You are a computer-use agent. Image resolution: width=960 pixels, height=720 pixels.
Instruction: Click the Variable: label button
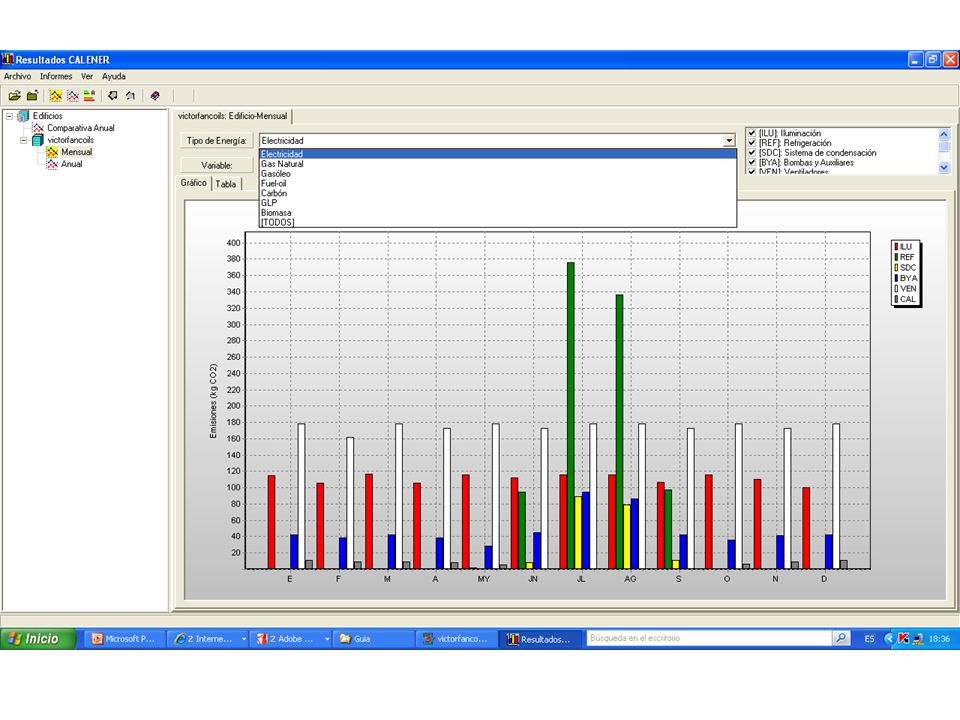217,165
